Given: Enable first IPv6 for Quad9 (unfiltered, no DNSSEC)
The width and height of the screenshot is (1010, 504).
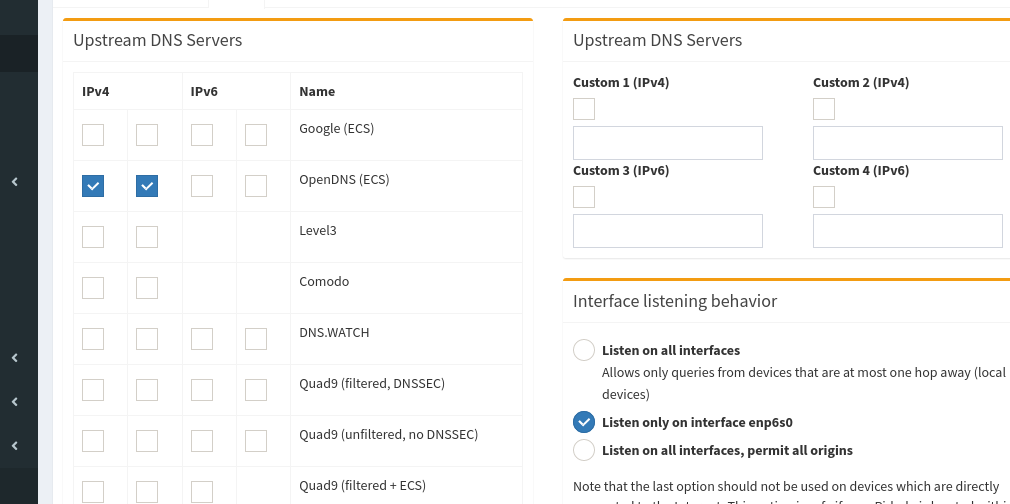Looking at the screenshot, I should (202, 441).
